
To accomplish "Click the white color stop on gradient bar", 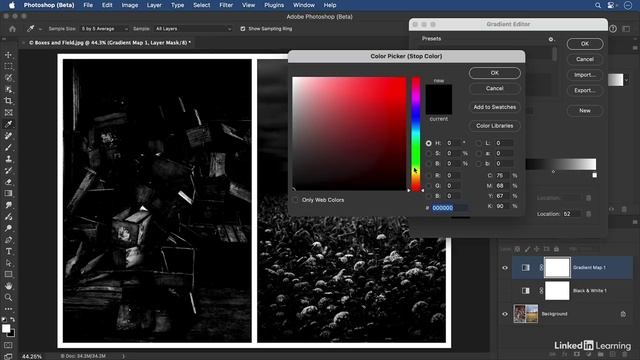I will (x=595, y=175).
